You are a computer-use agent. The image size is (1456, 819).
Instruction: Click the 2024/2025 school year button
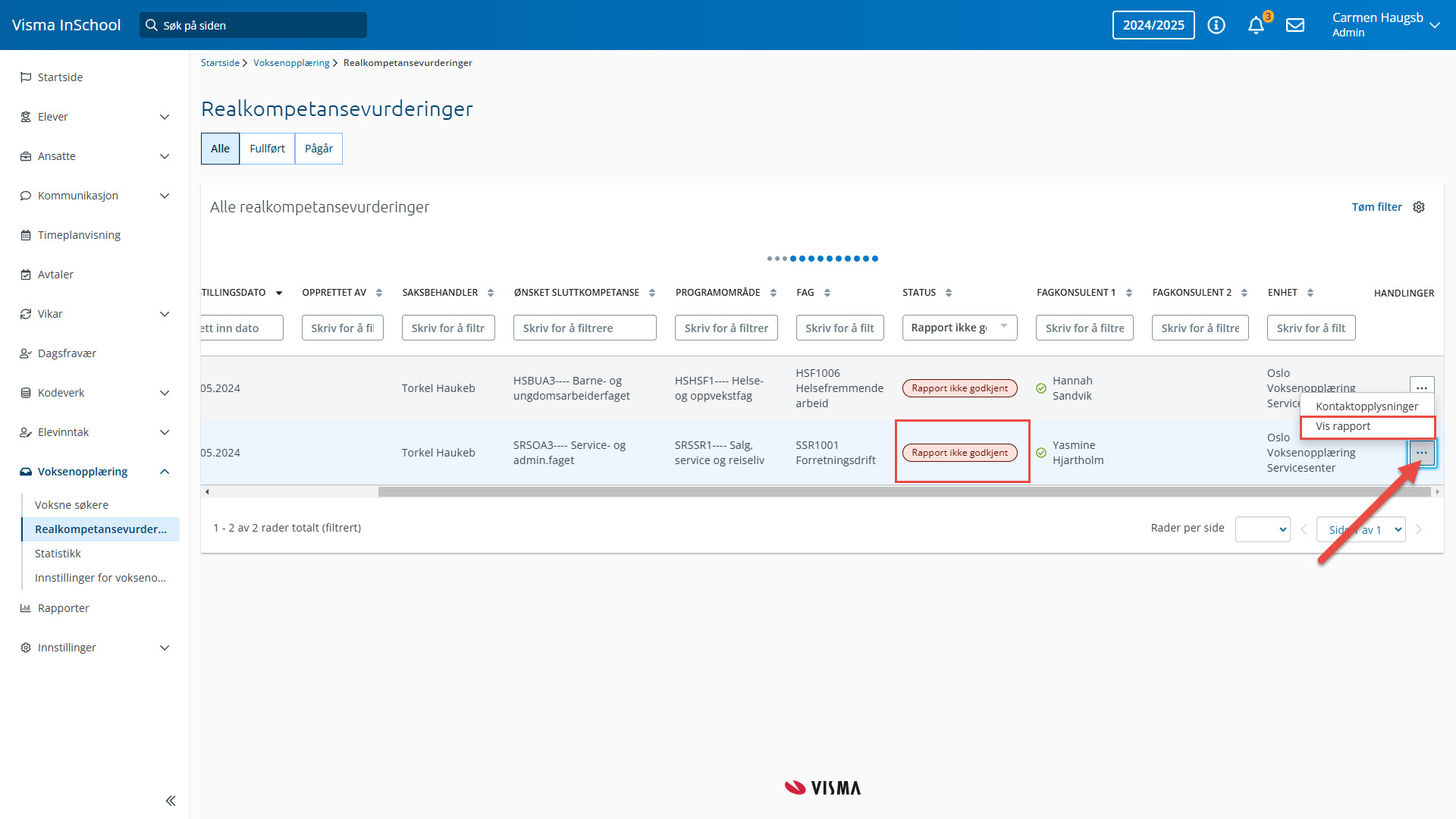[x=1153, y=25]
